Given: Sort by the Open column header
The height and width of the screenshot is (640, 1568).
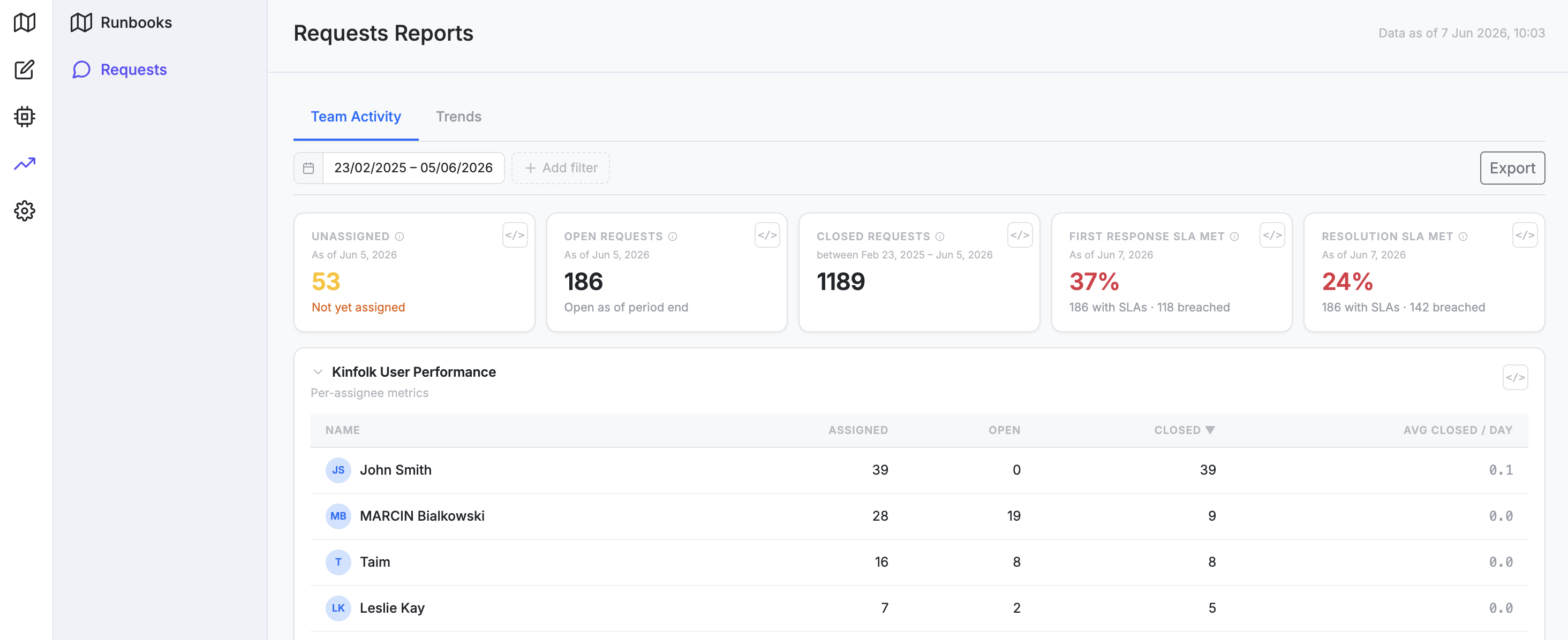Looking at the screenshot, I should (x=1004, y=430).
